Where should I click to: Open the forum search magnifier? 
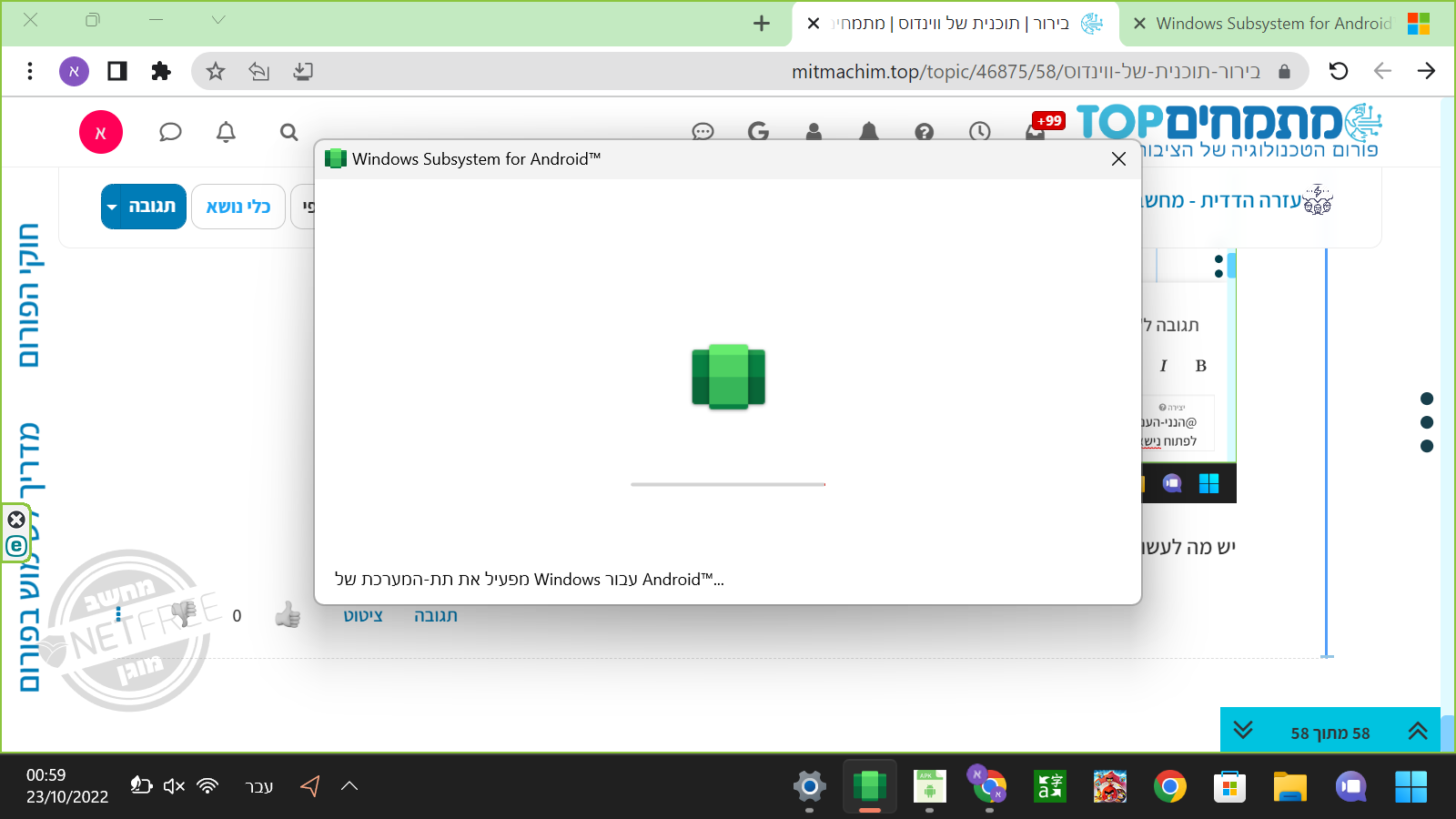(288, 133)
